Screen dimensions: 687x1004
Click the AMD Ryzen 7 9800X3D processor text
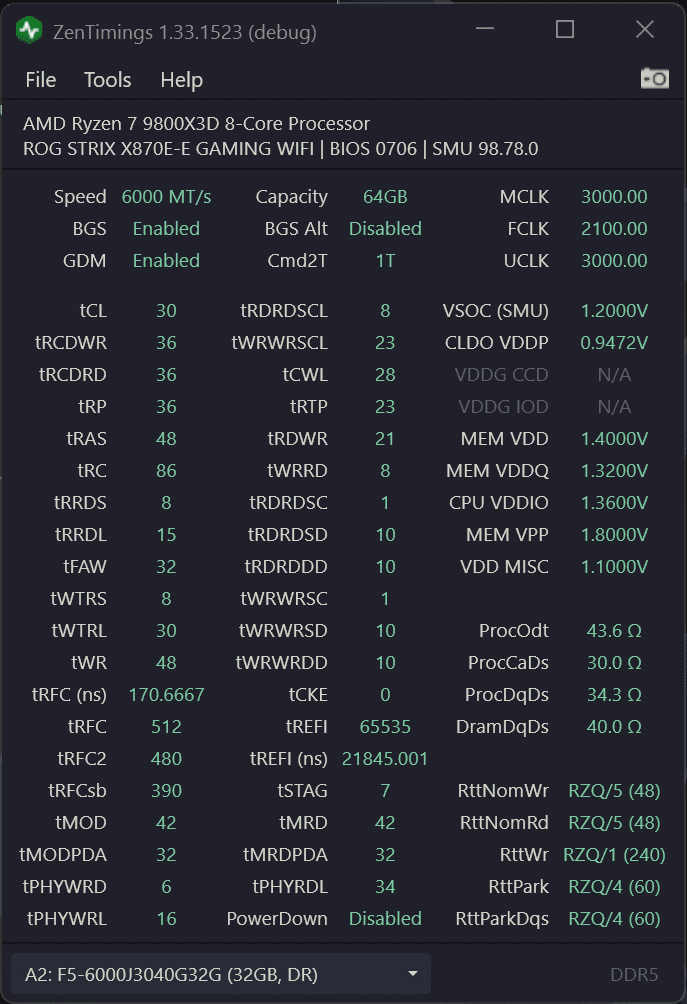tap(196, 124)
